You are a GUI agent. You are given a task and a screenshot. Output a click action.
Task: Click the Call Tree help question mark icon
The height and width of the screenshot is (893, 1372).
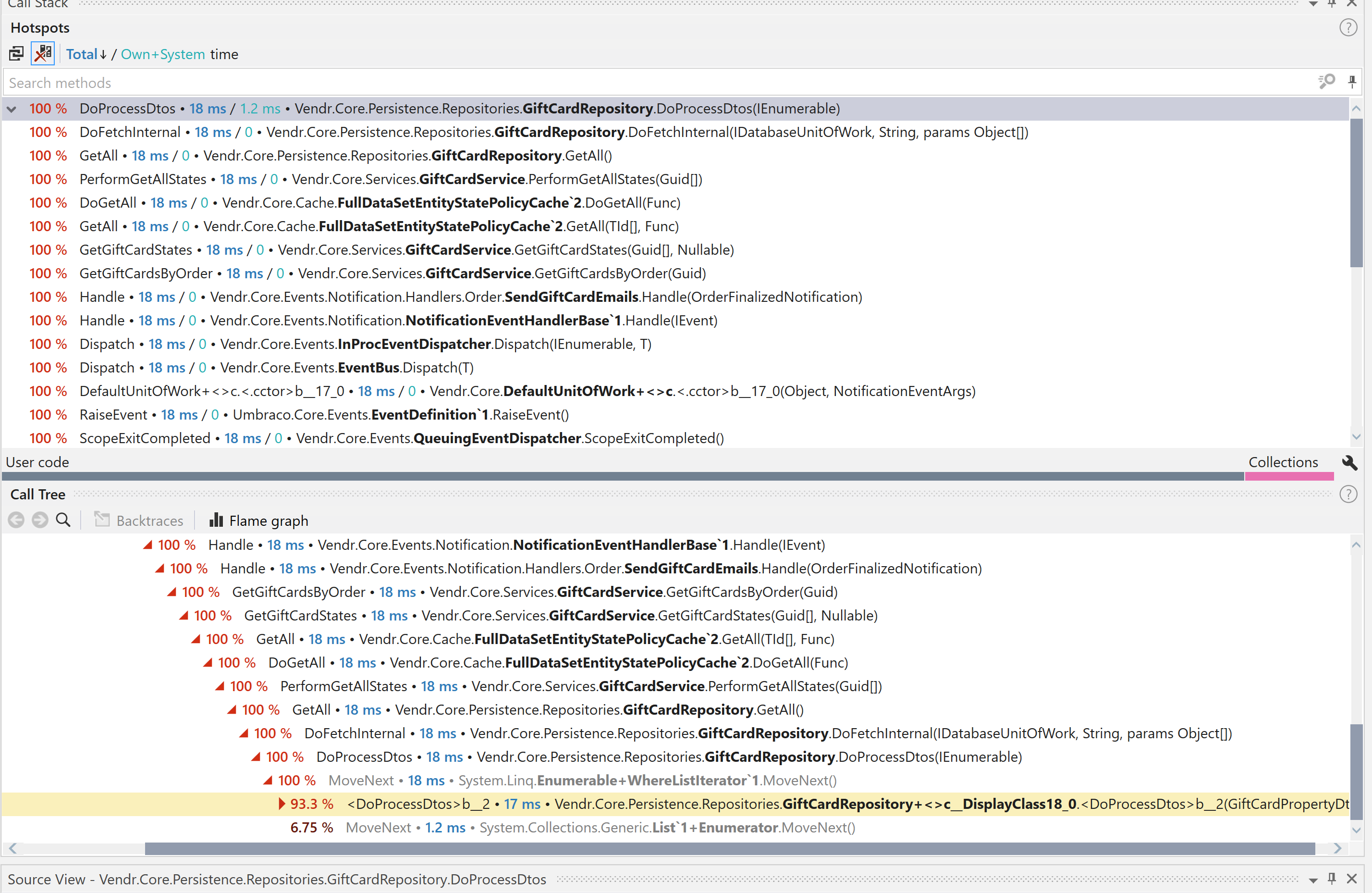(x=1348, y=494)
